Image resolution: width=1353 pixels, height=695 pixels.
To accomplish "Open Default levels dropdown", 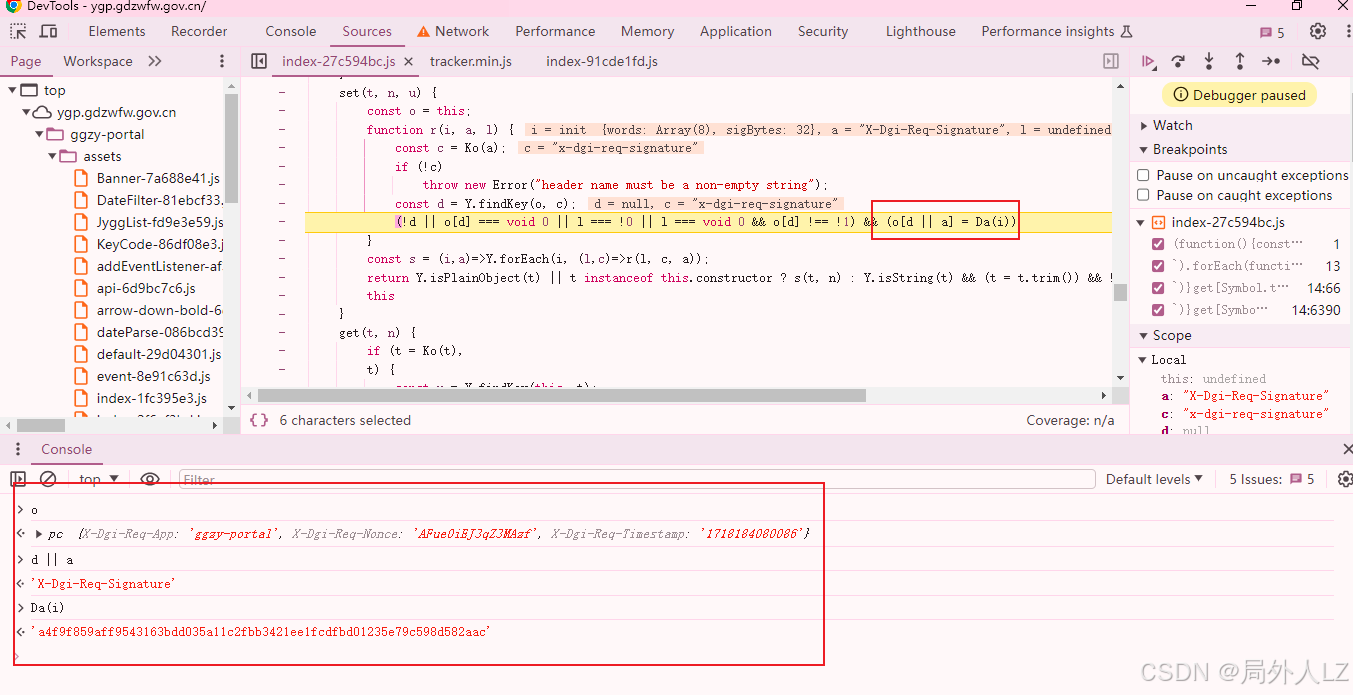I will point(1154,479).
